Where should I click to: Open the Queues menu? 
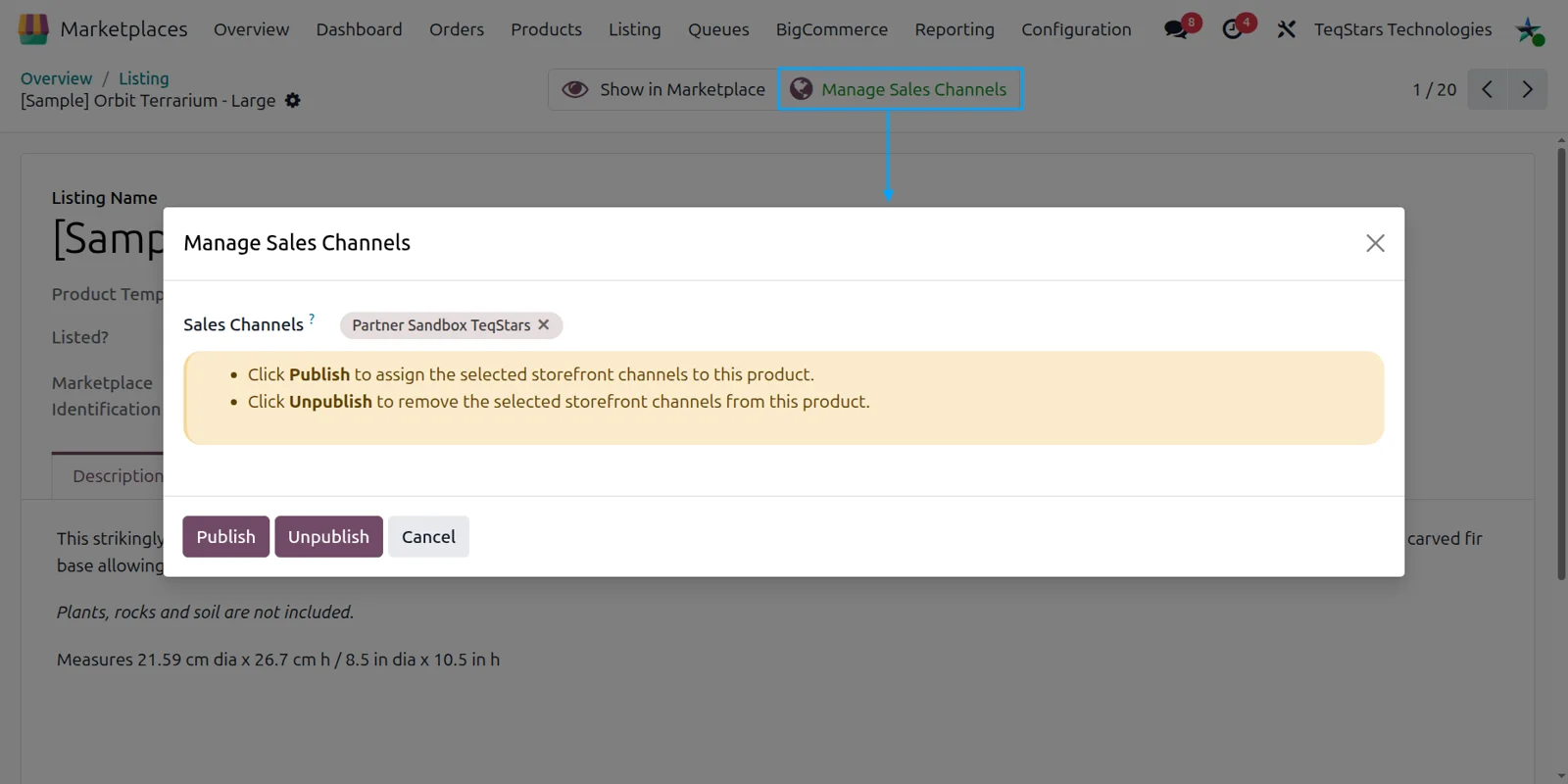click(718, 29)
